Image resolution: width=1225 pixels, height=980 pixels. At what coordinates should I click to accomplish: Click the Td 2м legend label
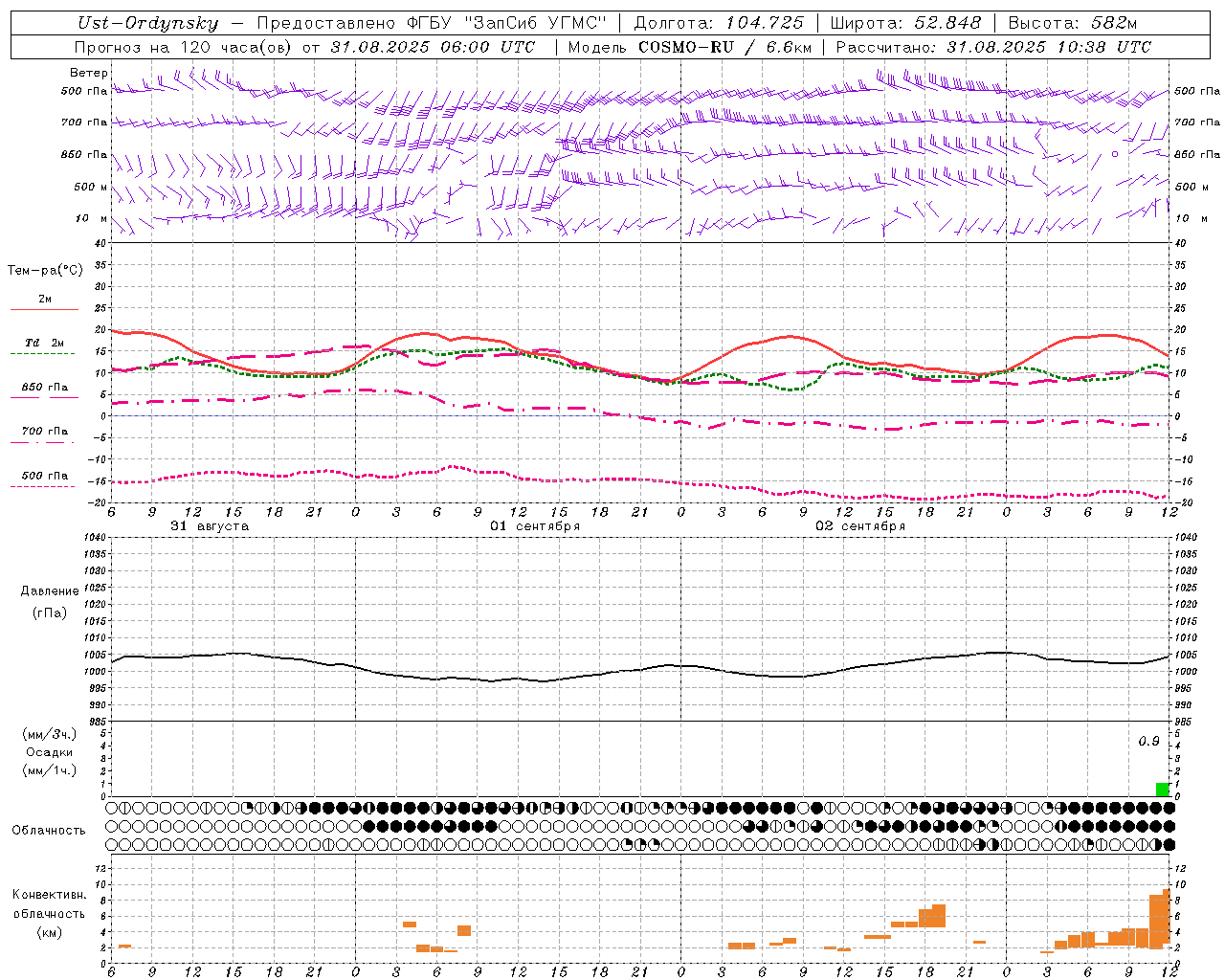point(44,343)
